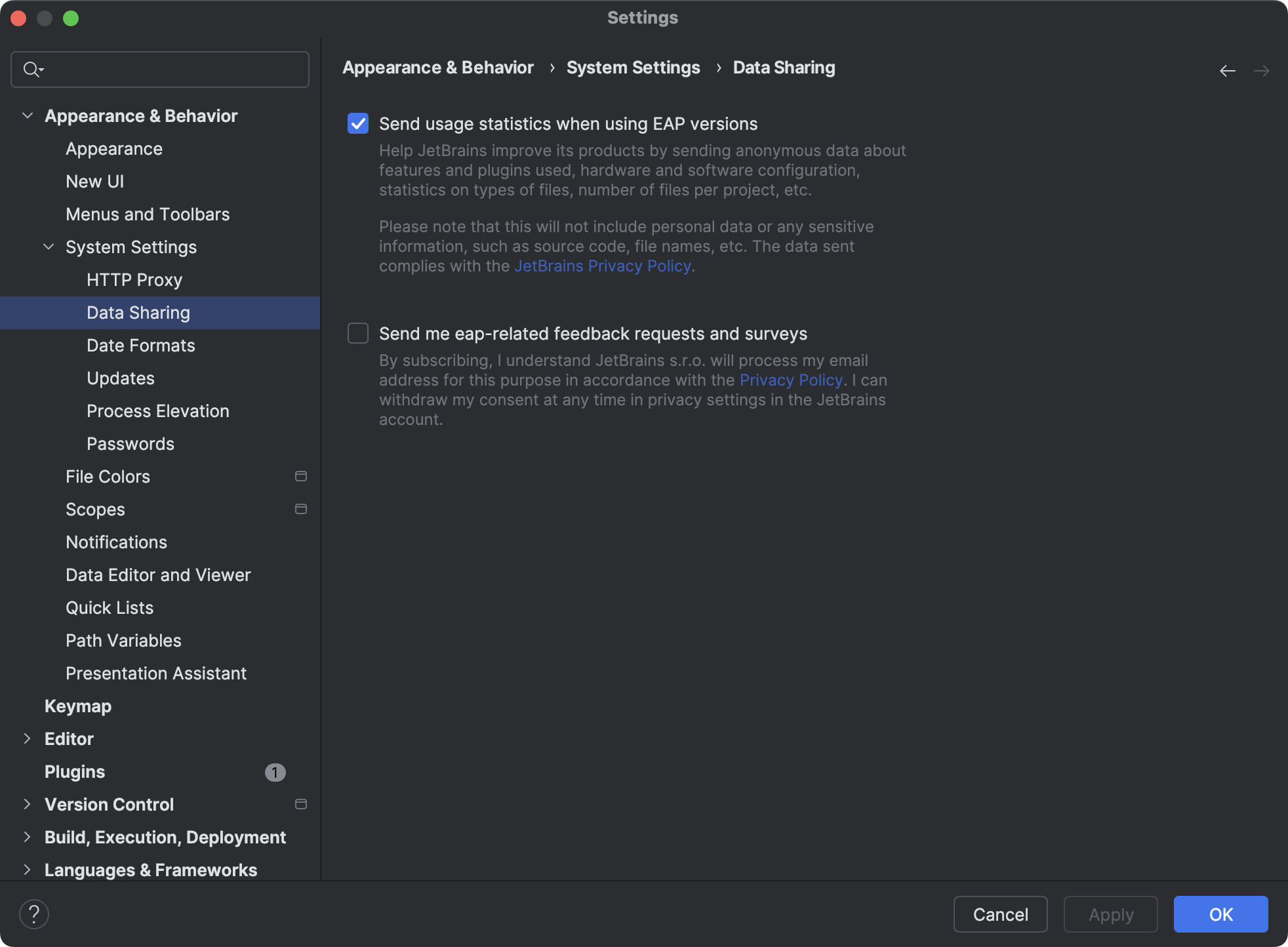Click the icon beside File Colors
This screenshot has width=1288, height=947.
(301, 476)
